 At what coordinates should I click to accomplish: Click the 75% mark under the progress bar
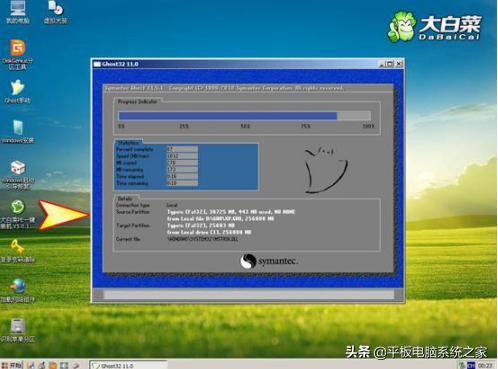click(306, 126)
